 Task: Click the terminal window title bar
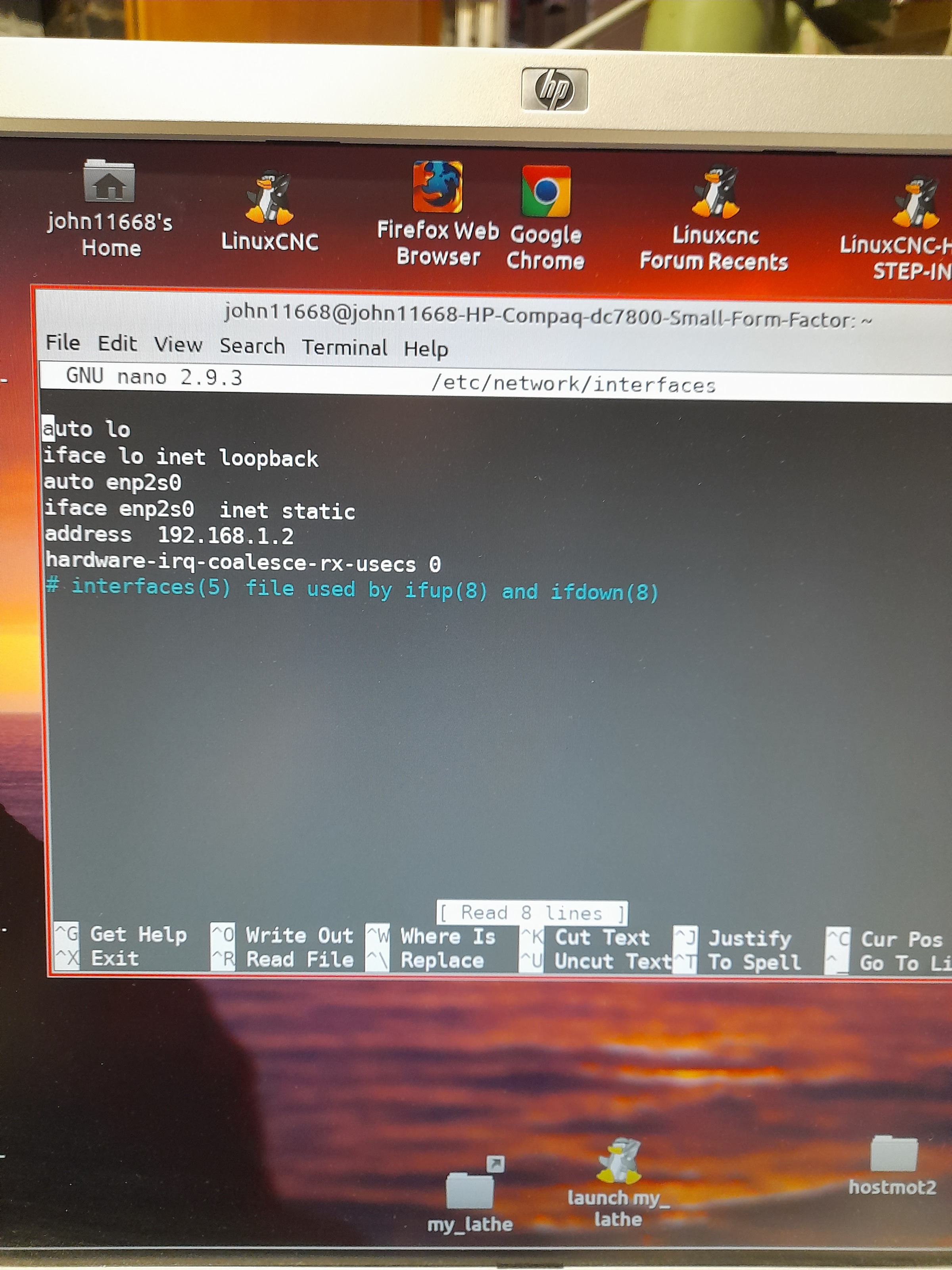tap(548, 316)
